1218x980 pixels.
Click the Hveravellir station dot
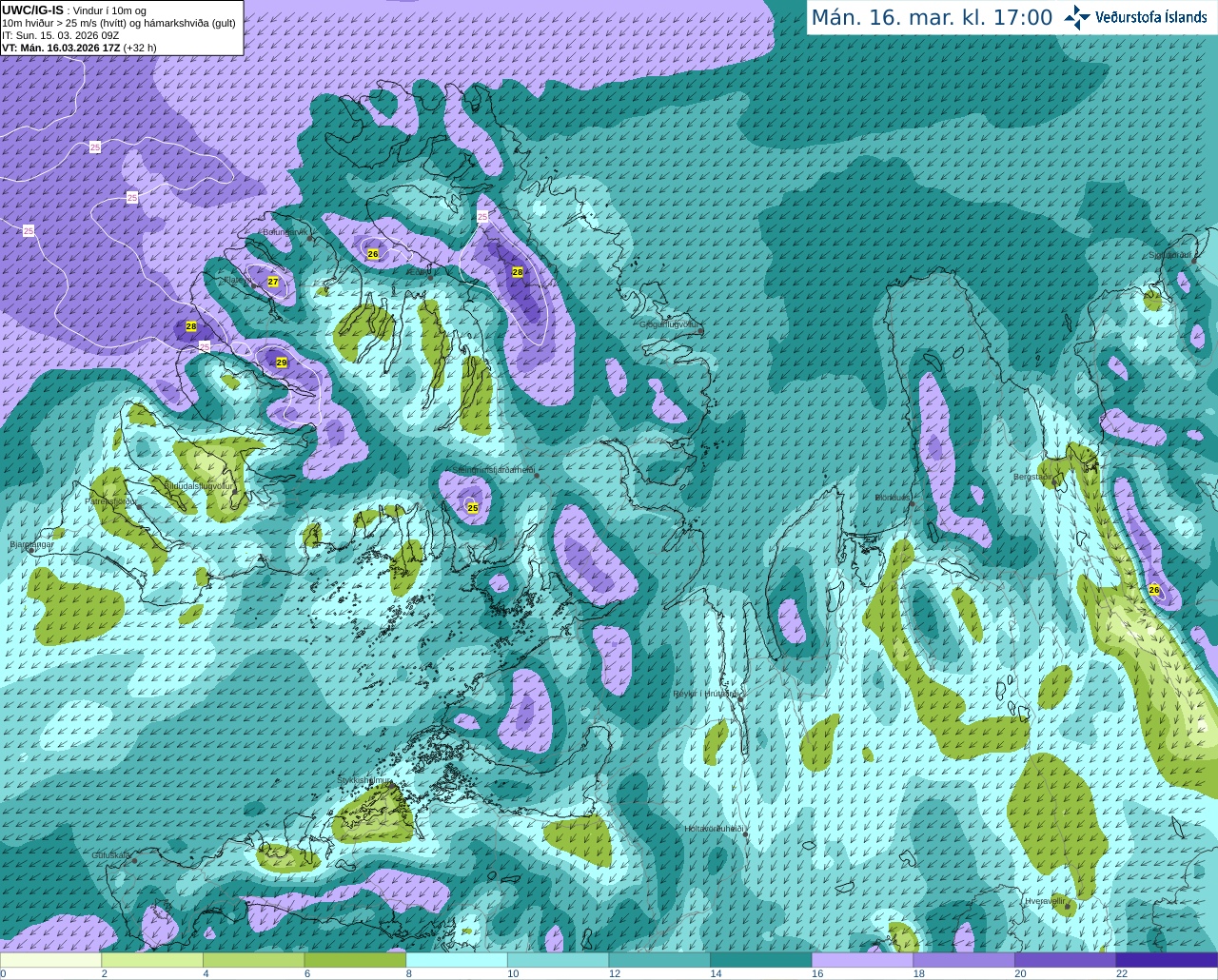pos(1068,907)
